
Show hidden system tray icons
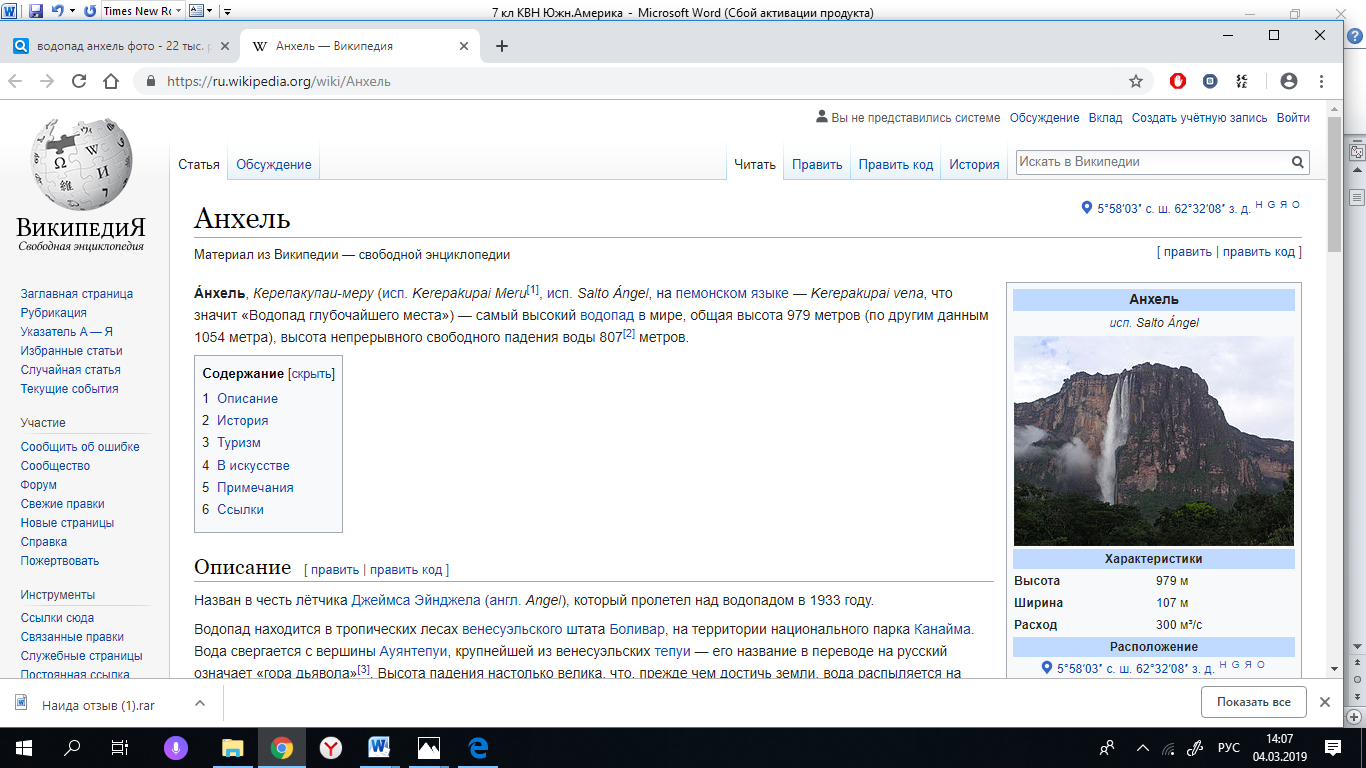pos(1142,747)
